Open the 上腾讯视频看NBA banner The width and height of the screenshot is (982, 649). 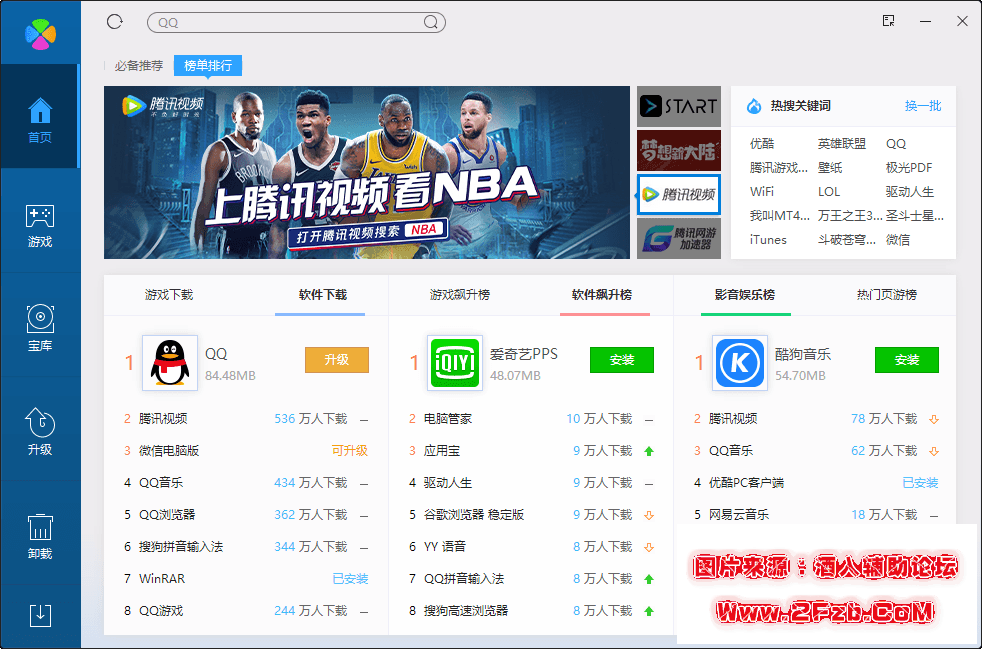[367, 172]
